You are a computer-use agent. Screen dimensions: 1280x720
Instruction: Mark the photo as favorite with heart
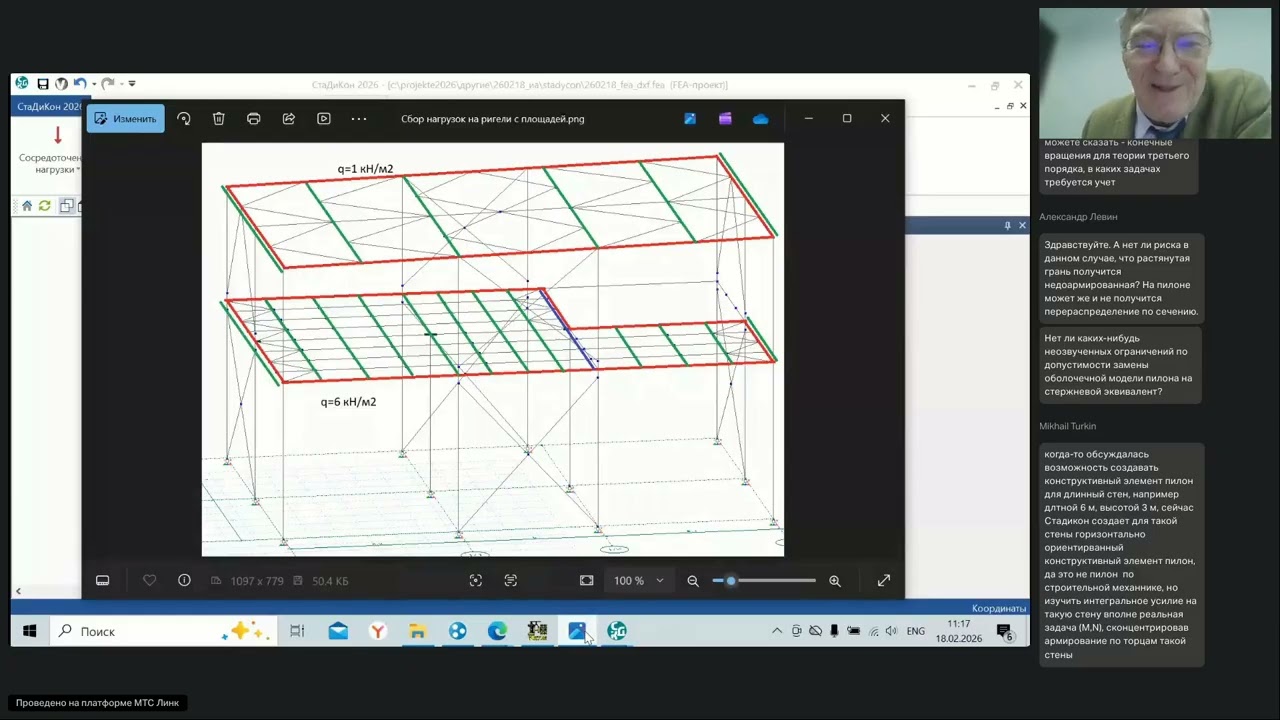pyautogui.click(x=149, y=580)
